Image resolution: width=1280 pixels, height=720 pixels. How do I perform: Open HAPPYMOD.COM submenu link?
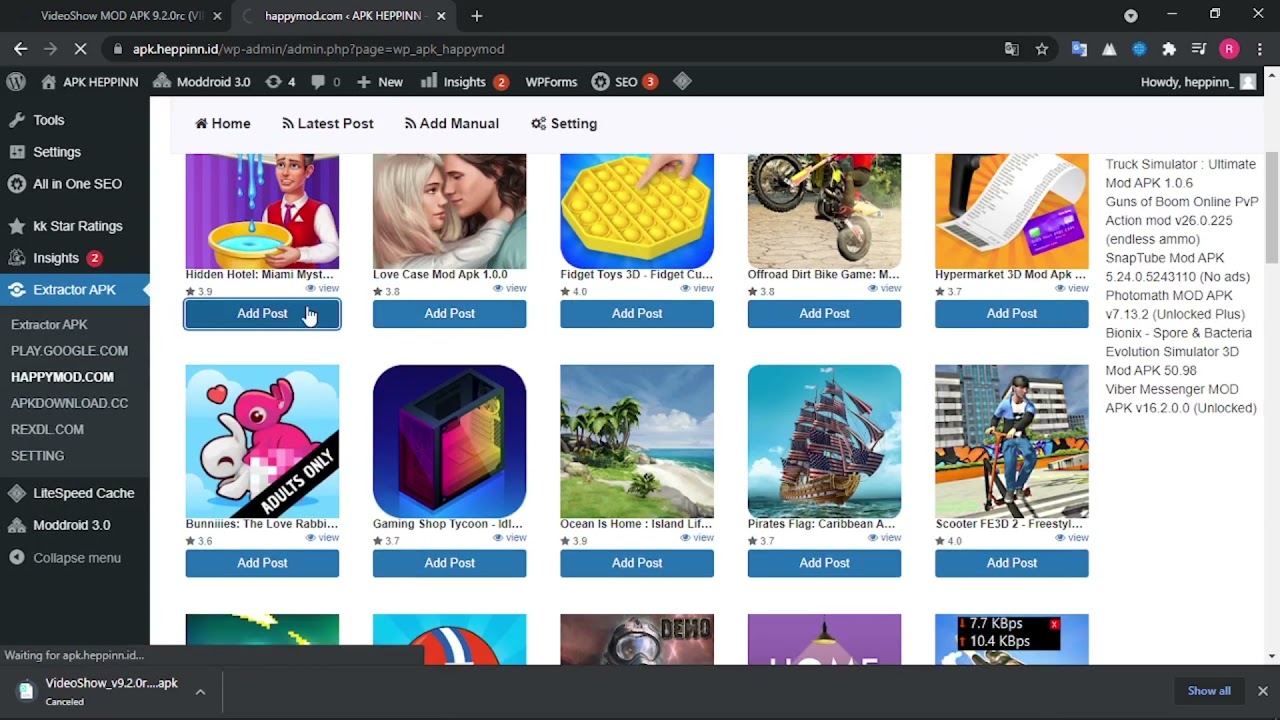(62, 377)
